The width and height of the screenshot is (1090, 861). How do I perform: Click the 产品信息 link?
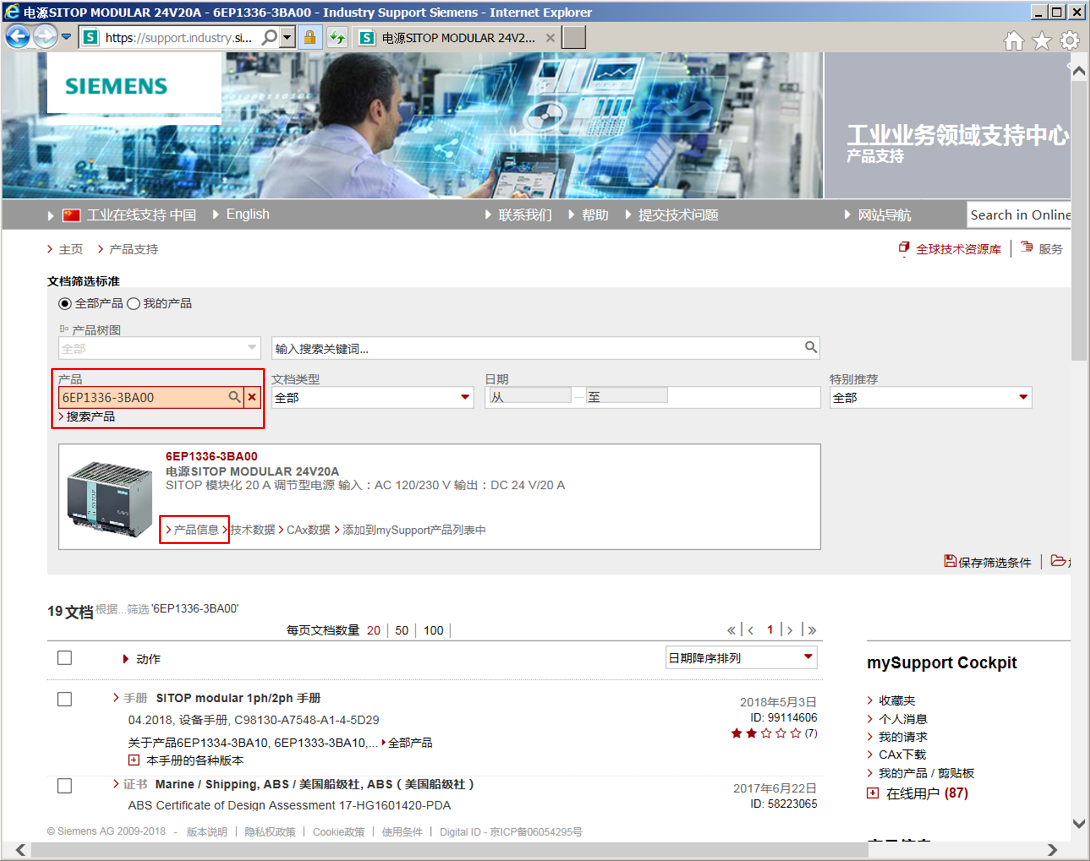[x=196, y=530]
